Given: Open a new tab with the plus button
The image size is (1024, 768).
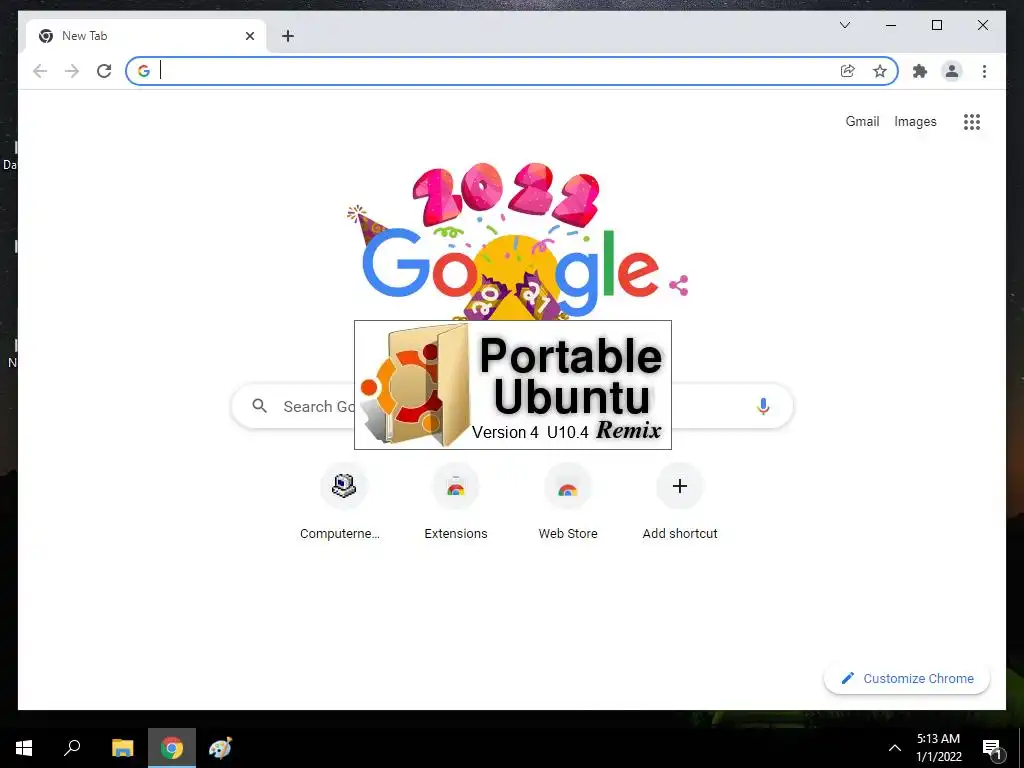Looking at the screenshot, I should (288, 36).
